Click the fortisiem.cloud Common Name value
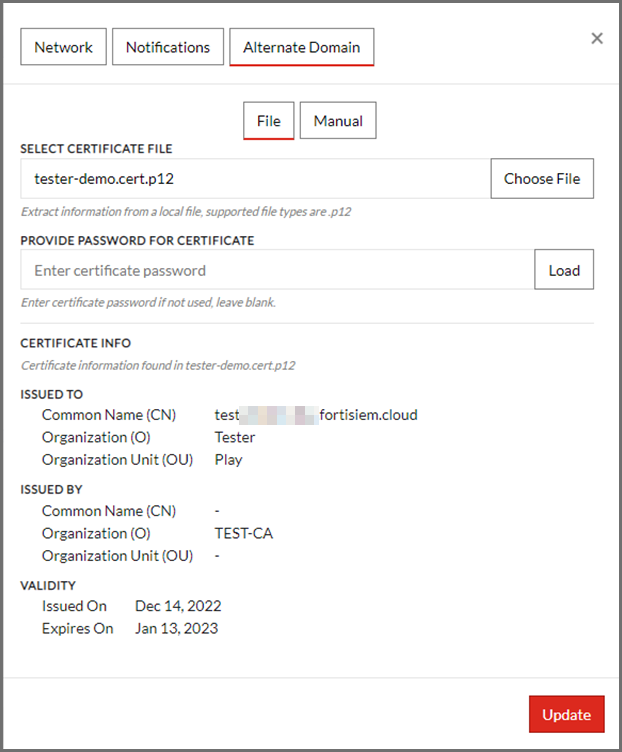This screenshot has height=752, width=622. click(316, 414)
